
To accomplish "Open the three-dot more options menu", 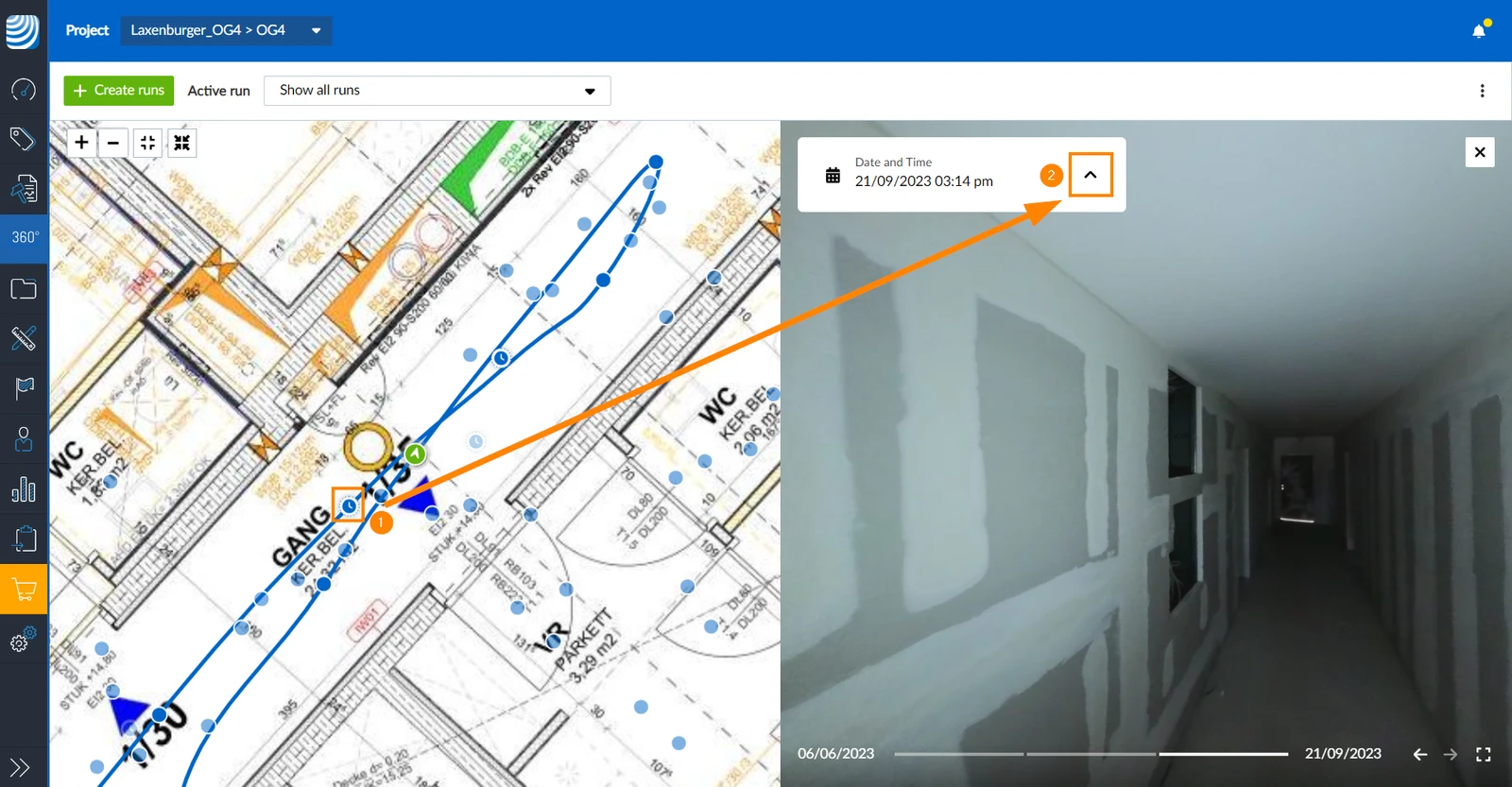I will (1482, 91).
